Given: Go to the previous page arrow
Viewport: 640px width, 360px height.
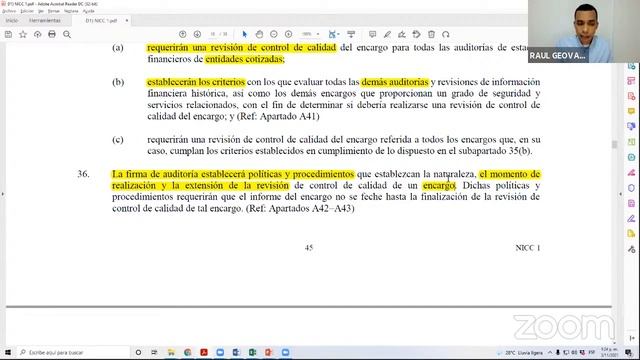Looking at the screenshot, I should tap(182, 34).
